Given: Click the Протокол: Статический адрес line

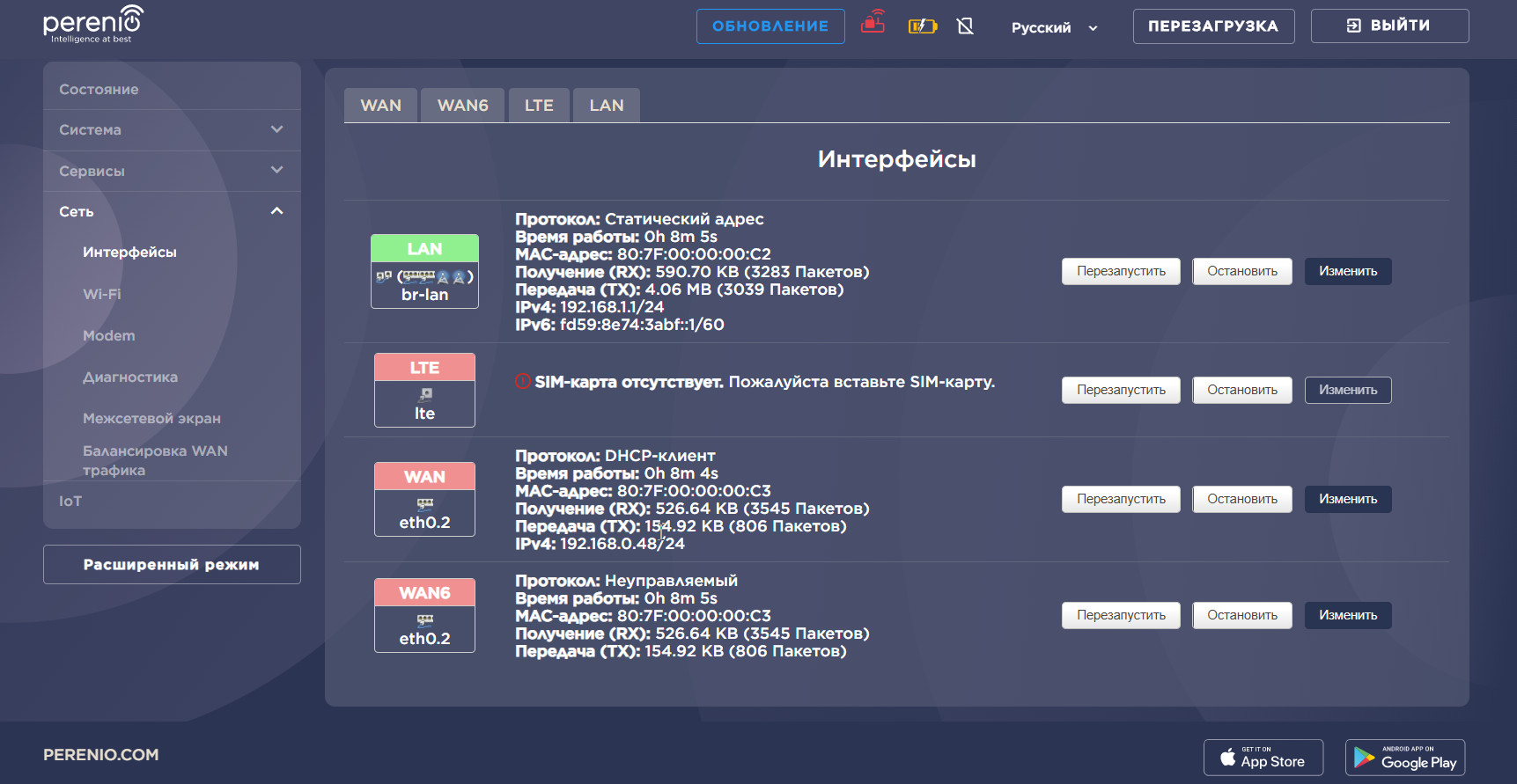Looking at the screenshot, I should 639,219.
